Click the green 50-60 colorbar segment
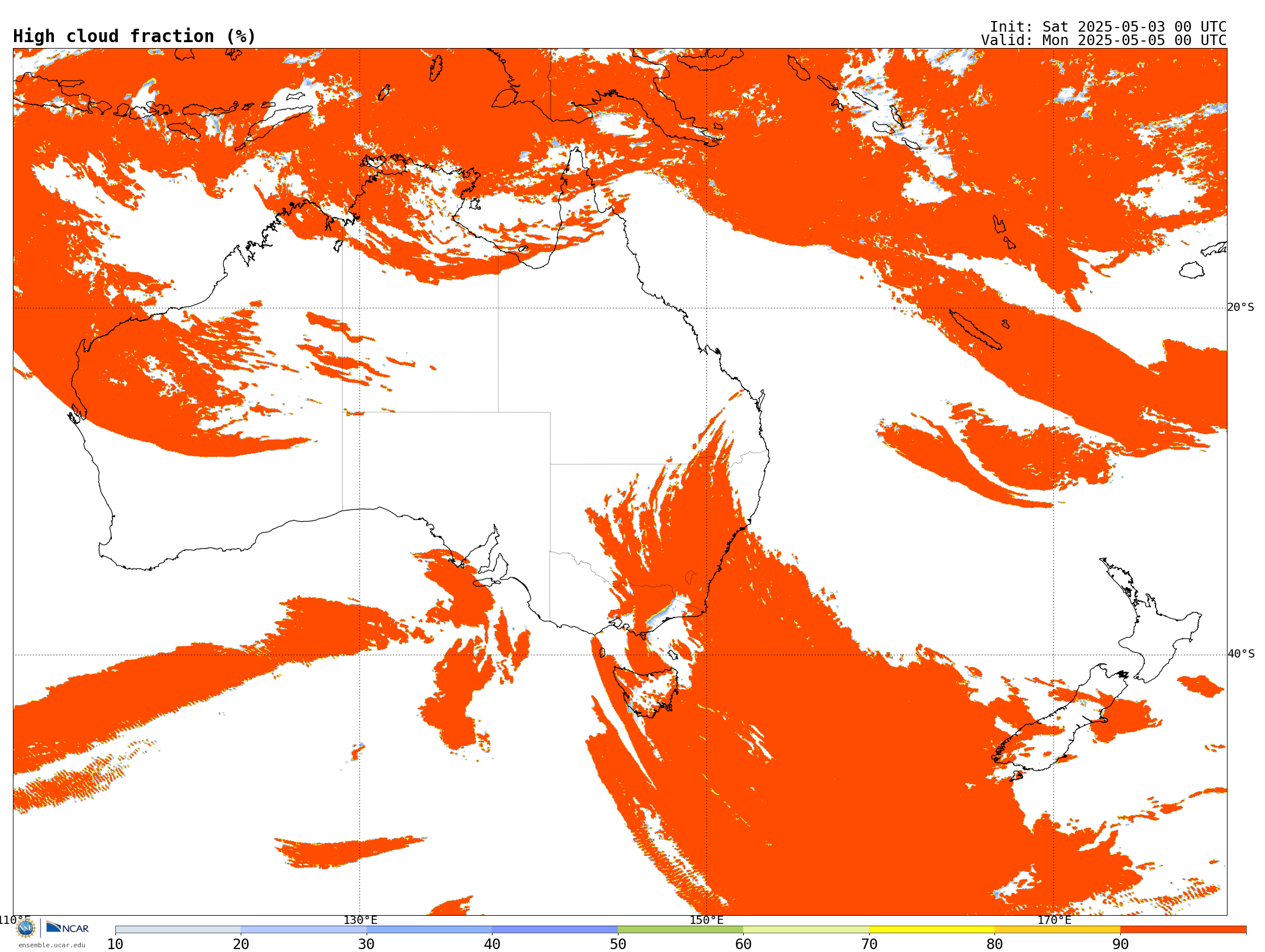Screen dimensions: 1265x952 (x=681, y=930)
